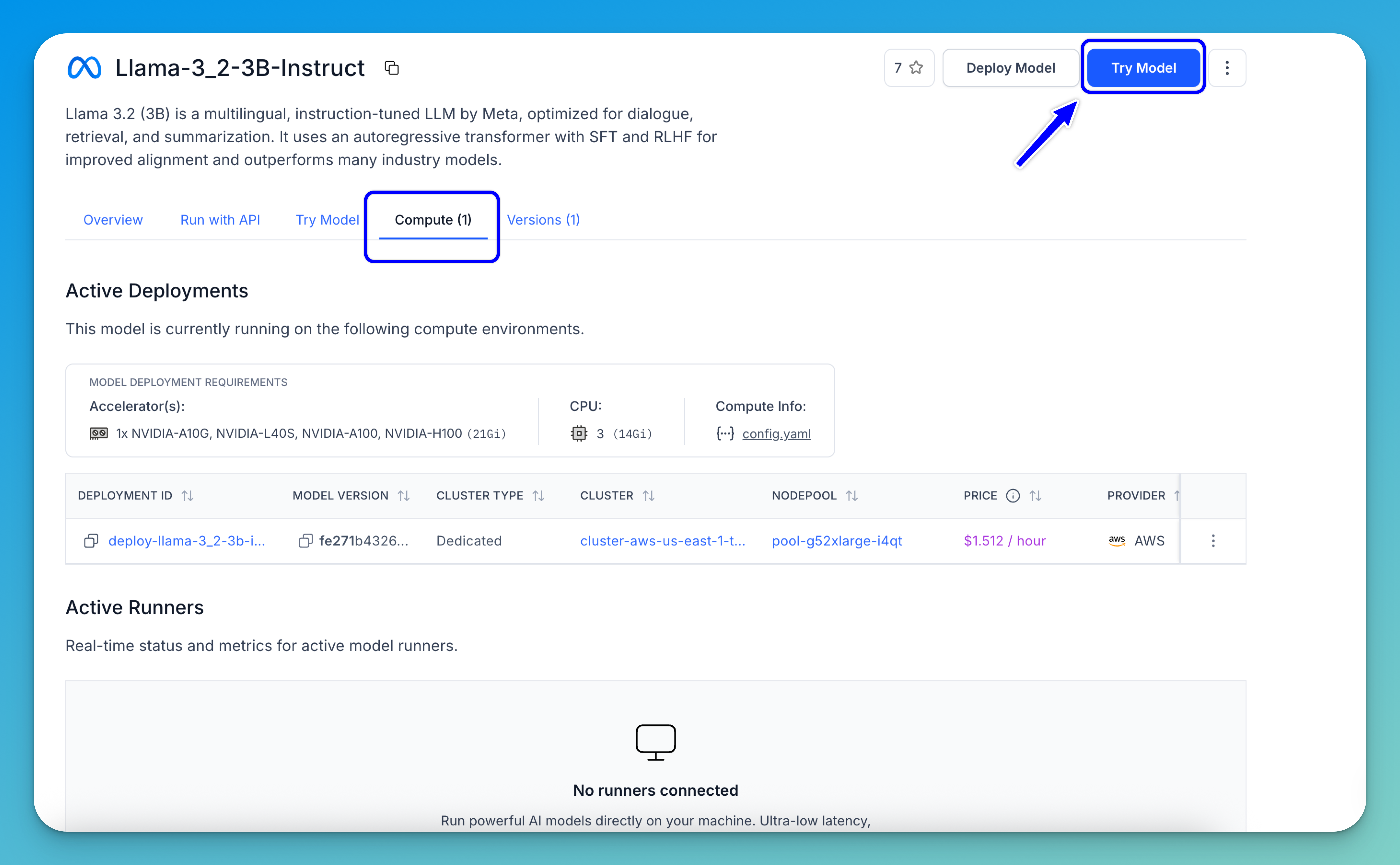Sort table by Cluster column

[x=648, y=495]
